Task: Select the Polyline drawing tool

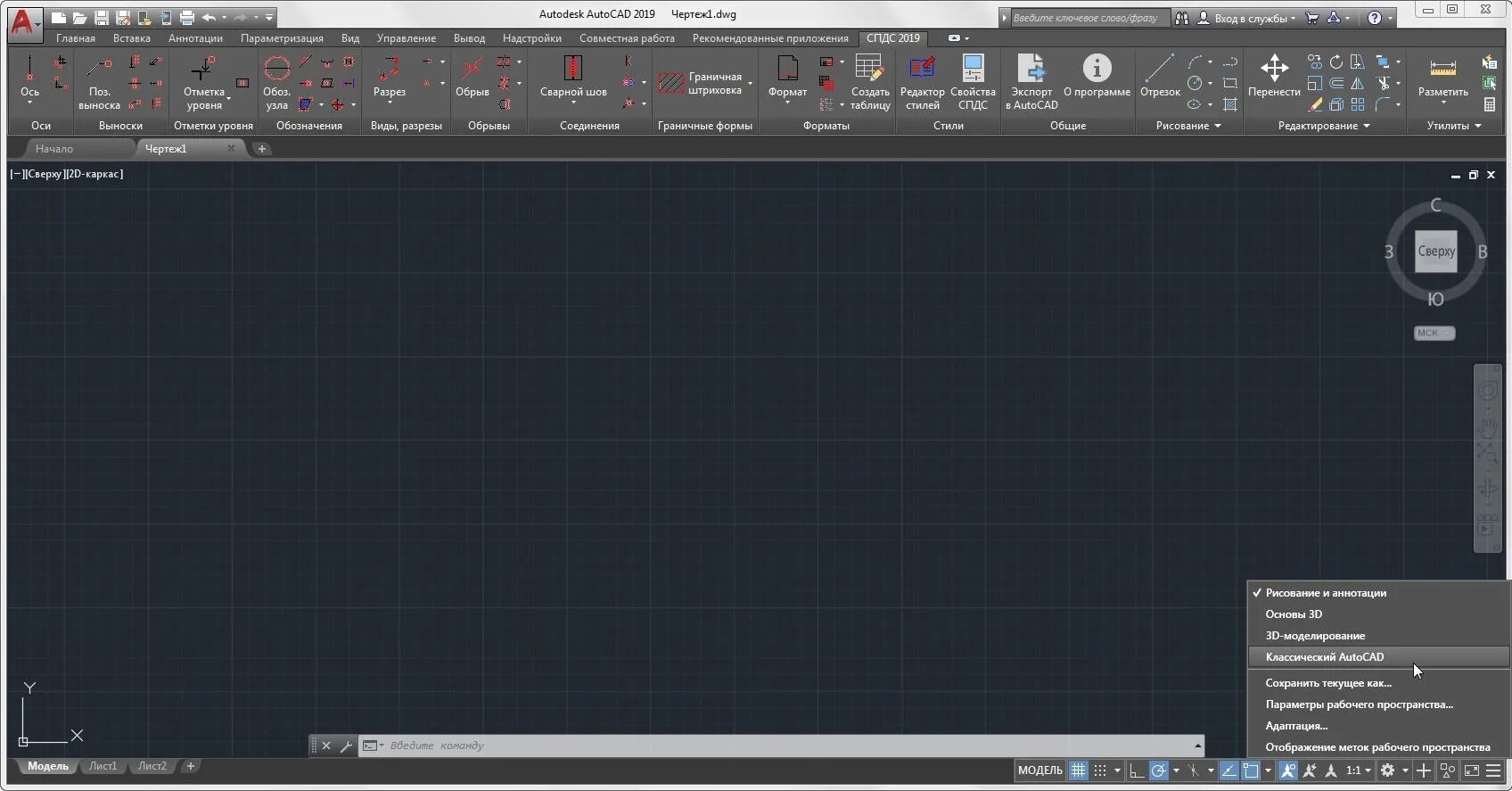Action: pos(1230,62)
